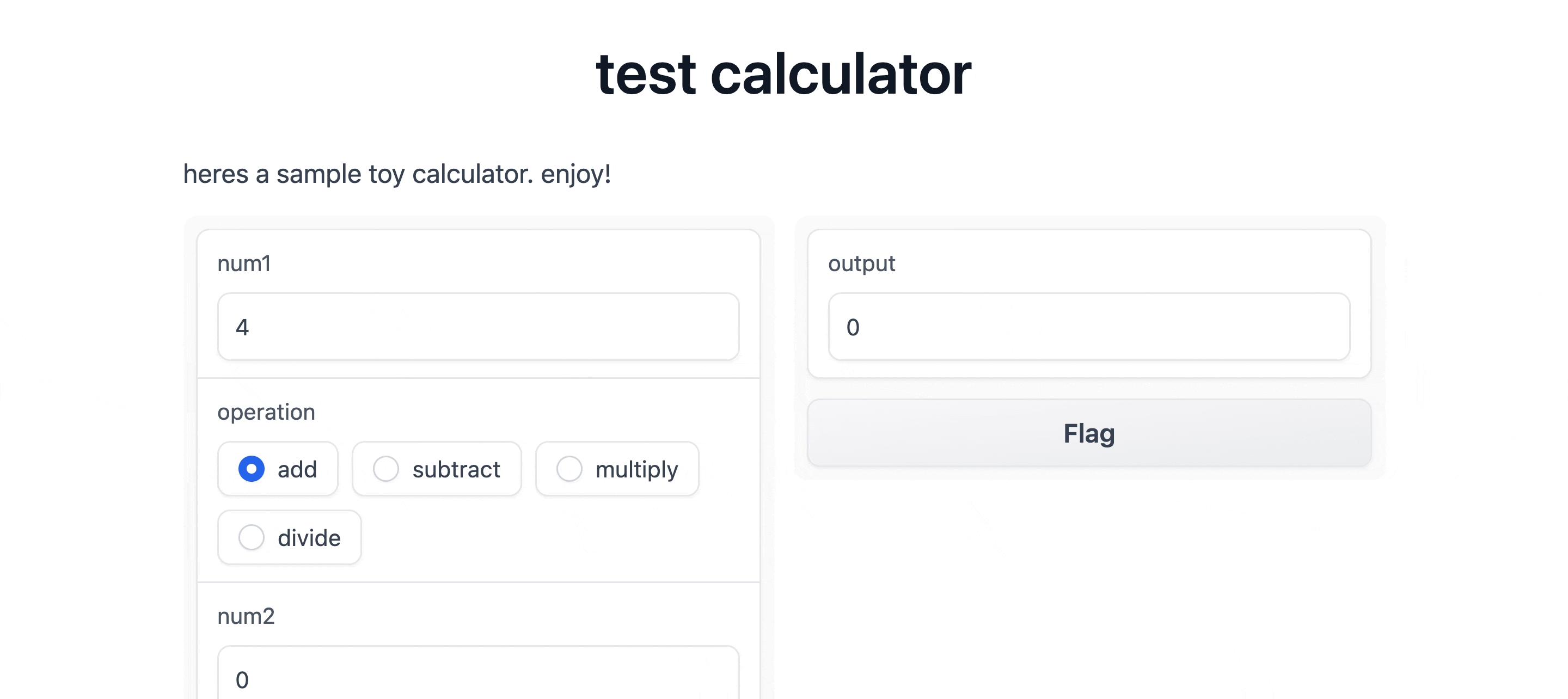Select the divide operation radio button

click(x=252, y=537)
